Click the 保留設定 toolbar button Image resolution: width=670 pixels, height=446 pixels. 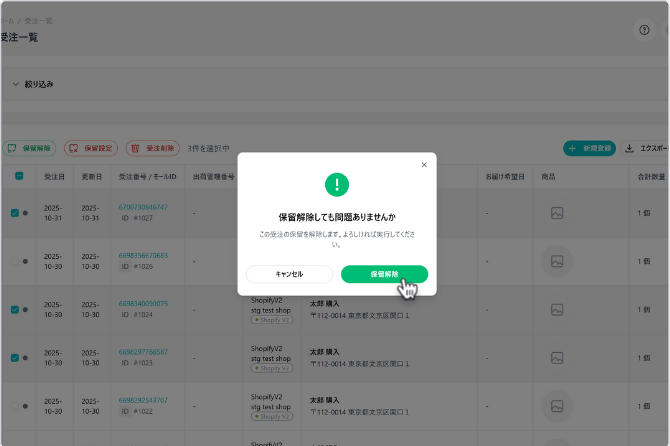click(x=91, y=148)
